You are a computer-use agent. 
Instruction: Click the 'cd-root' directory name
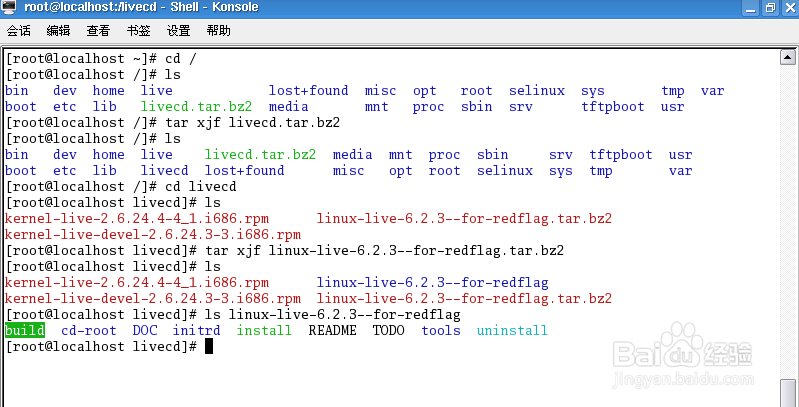click(89, 331)
